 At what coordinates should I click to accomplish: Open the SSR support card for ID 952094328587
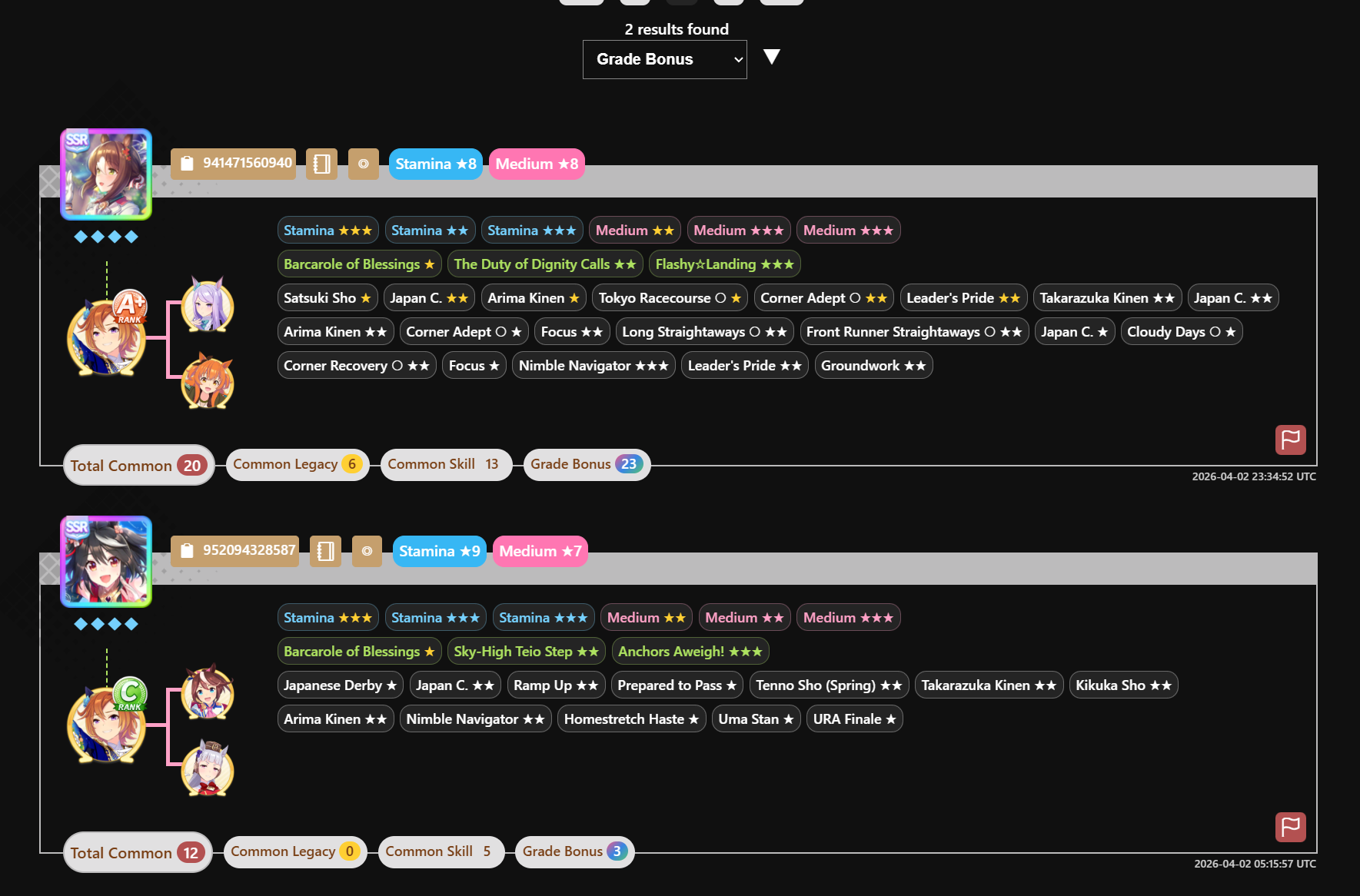[x=106, y=562]
